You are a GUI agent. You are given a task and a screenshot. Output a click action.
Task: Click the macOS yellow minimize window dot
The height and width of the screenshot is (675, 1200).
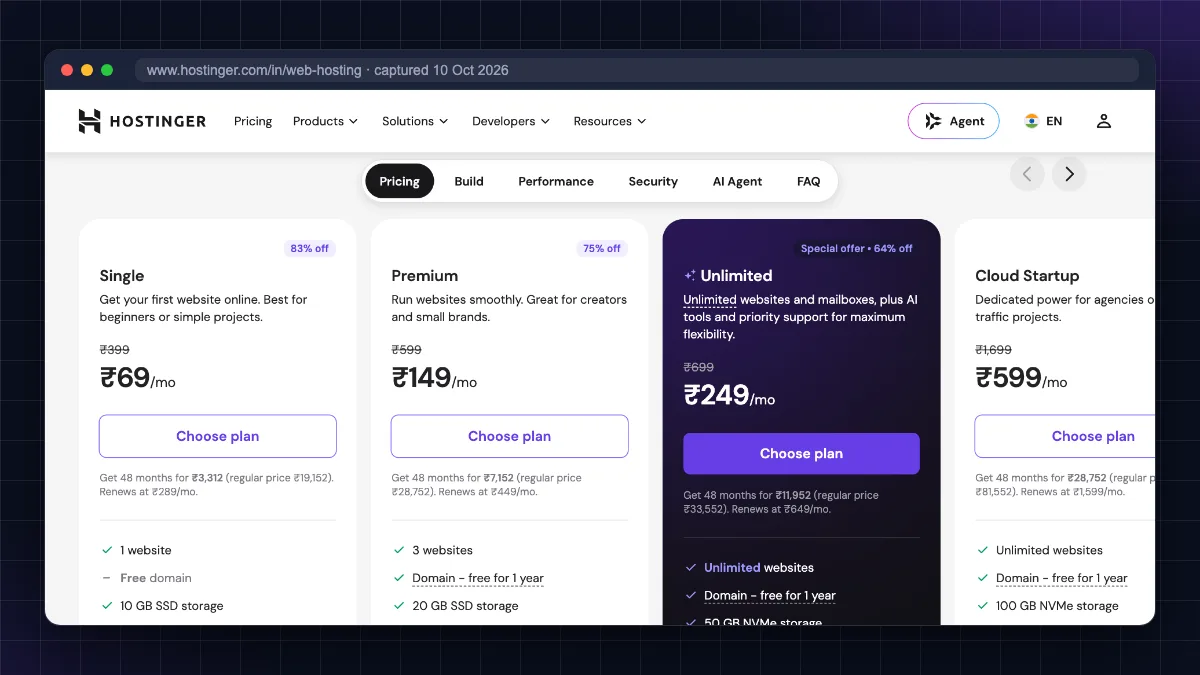(x=87, y=70)
